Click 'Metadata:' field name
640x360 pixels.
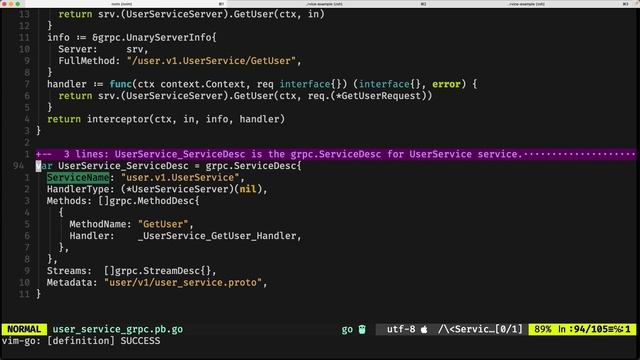coord(72,283)
